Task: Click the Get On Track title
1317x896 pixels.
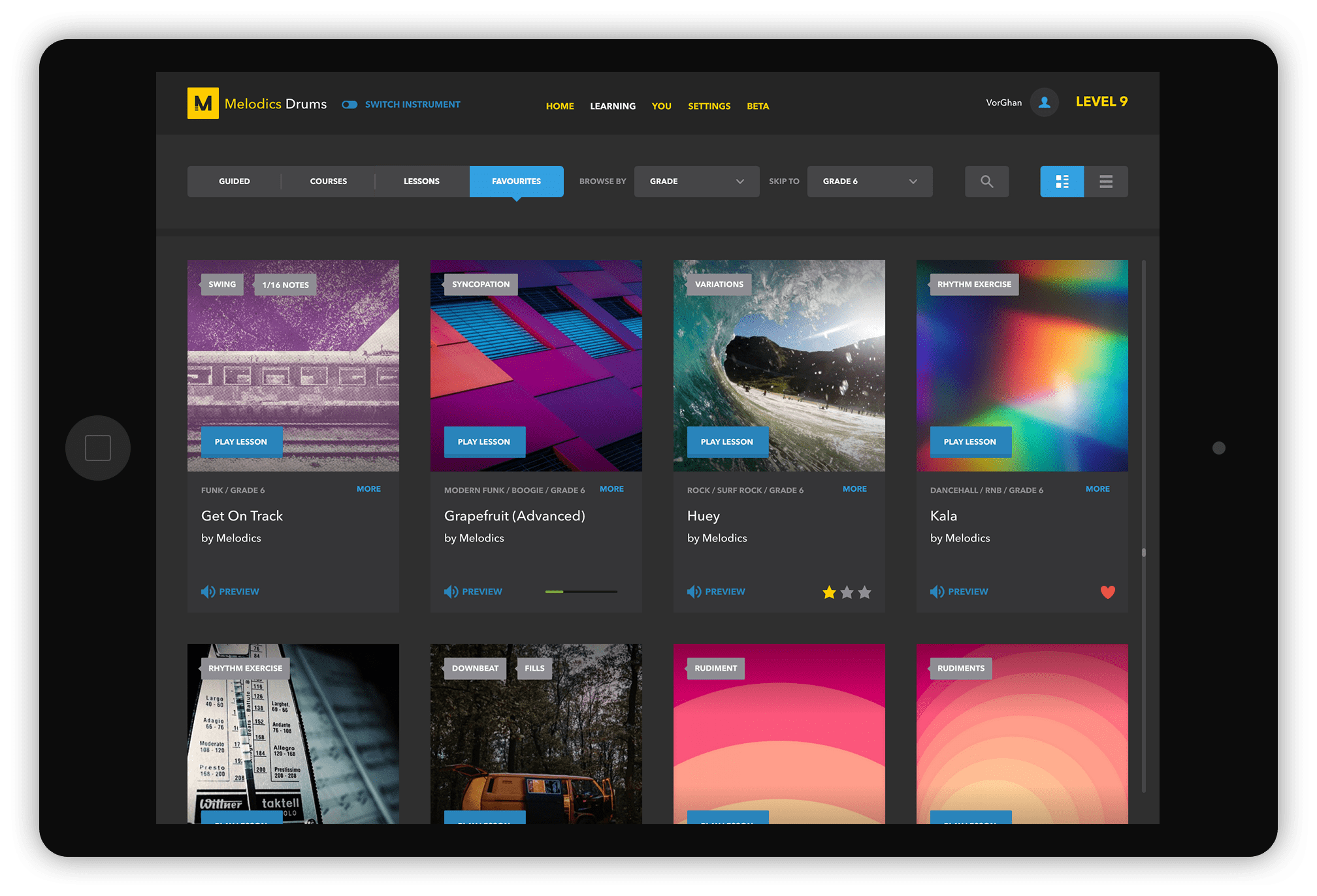Action: pyautogui.click(x=242, y=516)
